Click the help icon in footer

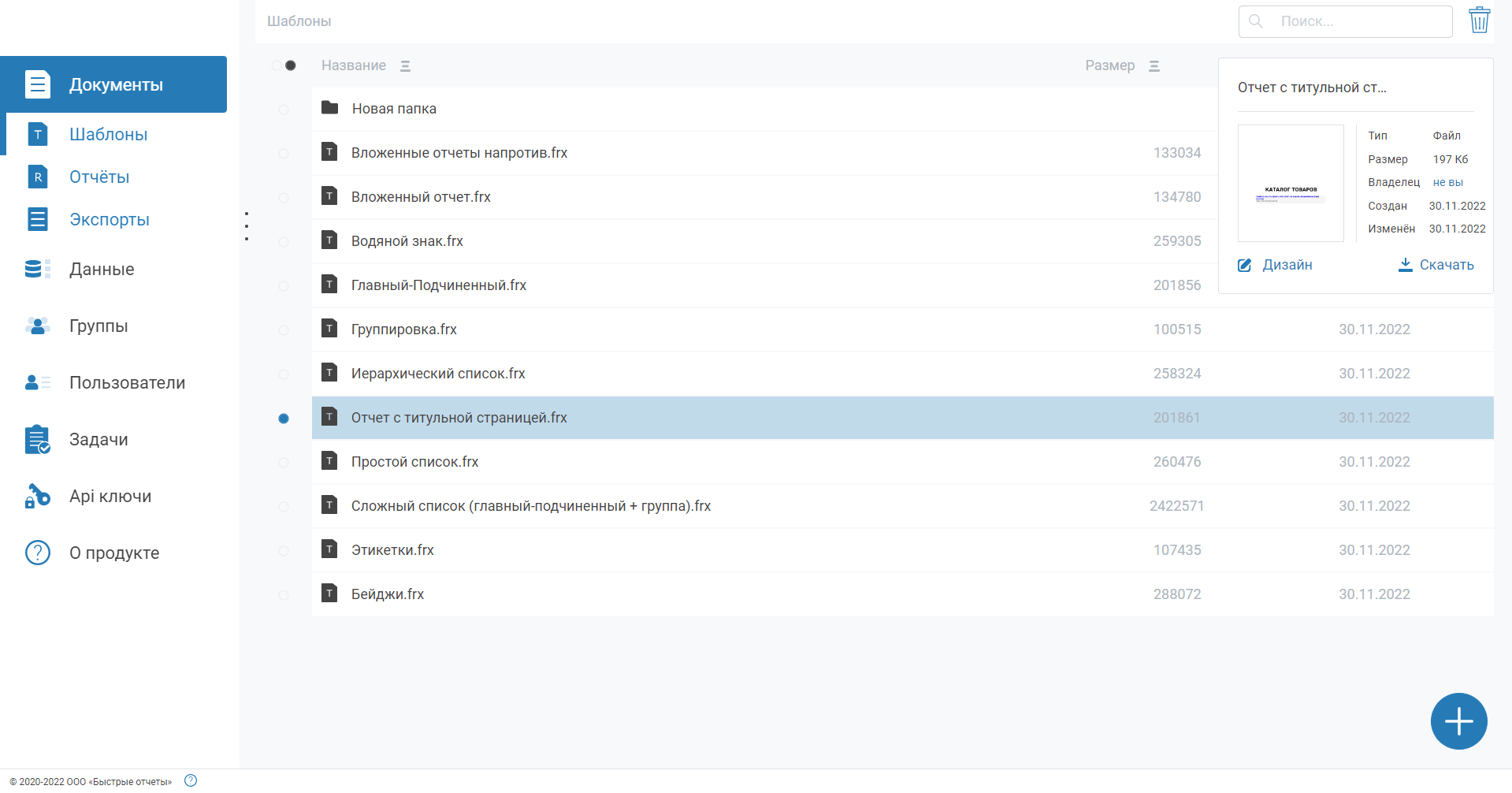[x=191, y=780]
